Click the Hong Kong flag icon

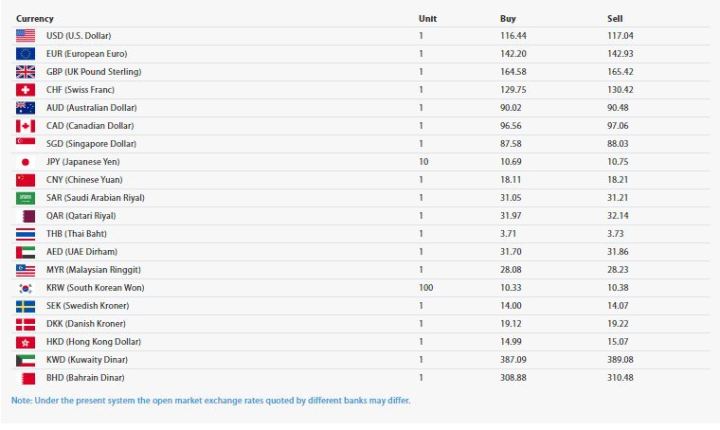tap(25, 342)
